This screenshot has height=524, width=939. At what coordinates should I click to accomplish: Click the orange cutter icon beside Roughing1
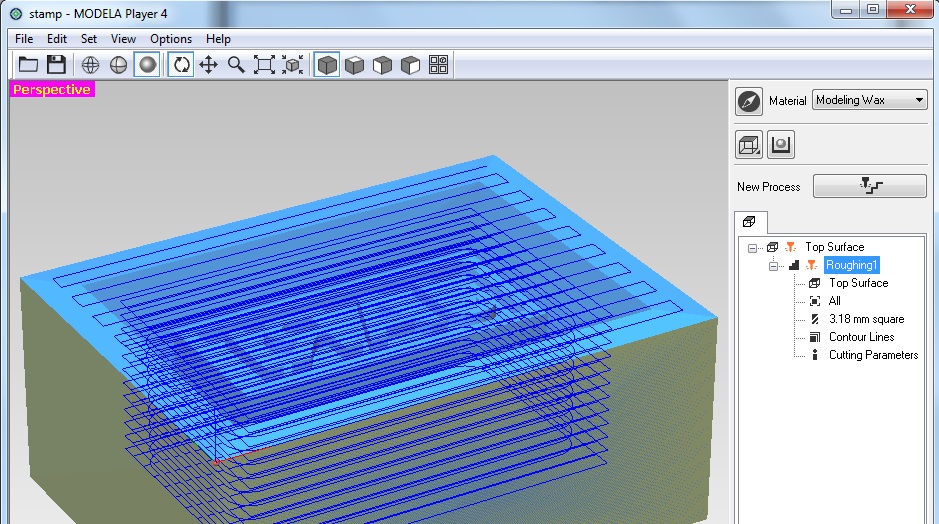[x=811, y=265]
